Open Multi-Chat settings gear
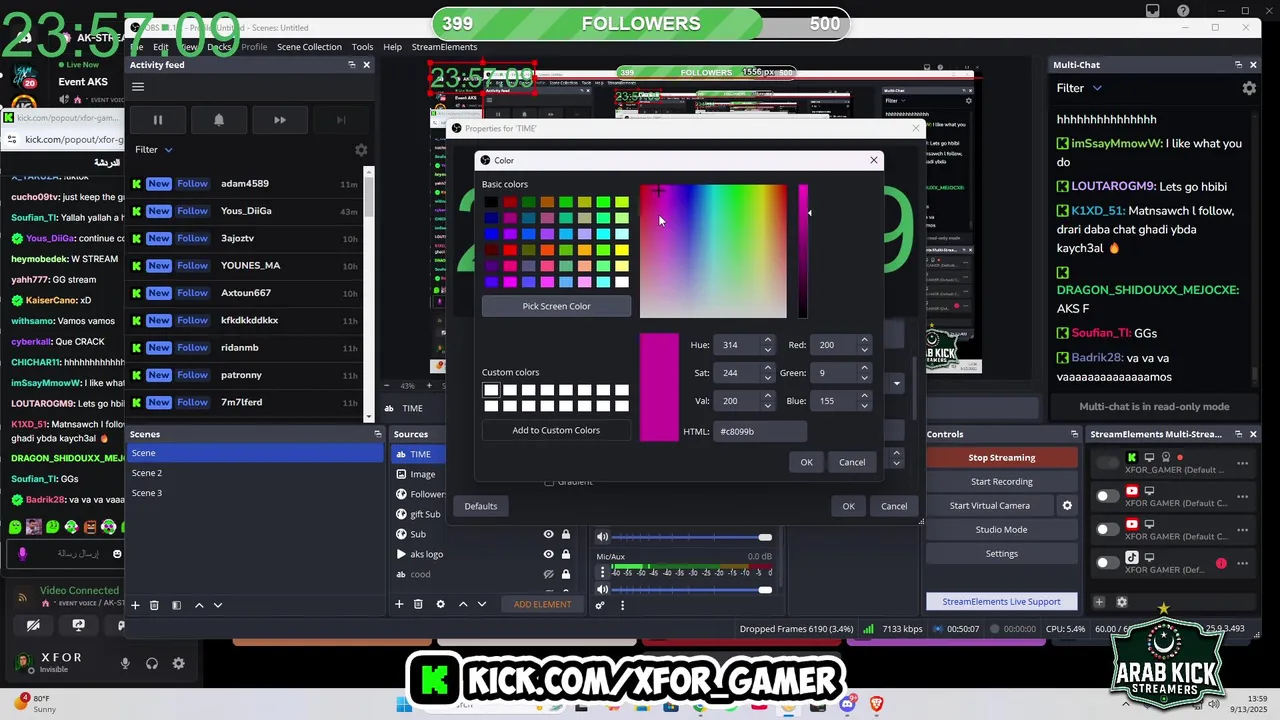This screenshot has height=720, width=1280. 1249,88
